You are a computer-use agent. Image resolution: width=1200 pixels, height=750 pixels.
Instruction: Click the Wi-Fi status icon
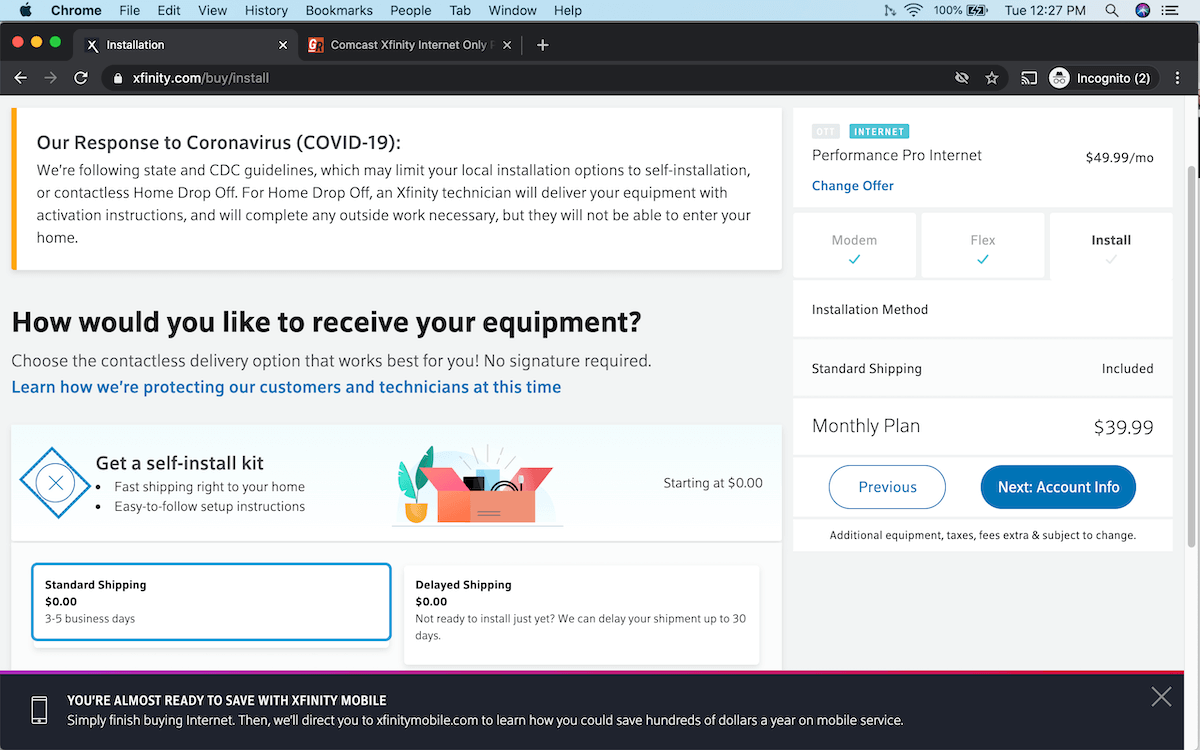click(913, 10)
